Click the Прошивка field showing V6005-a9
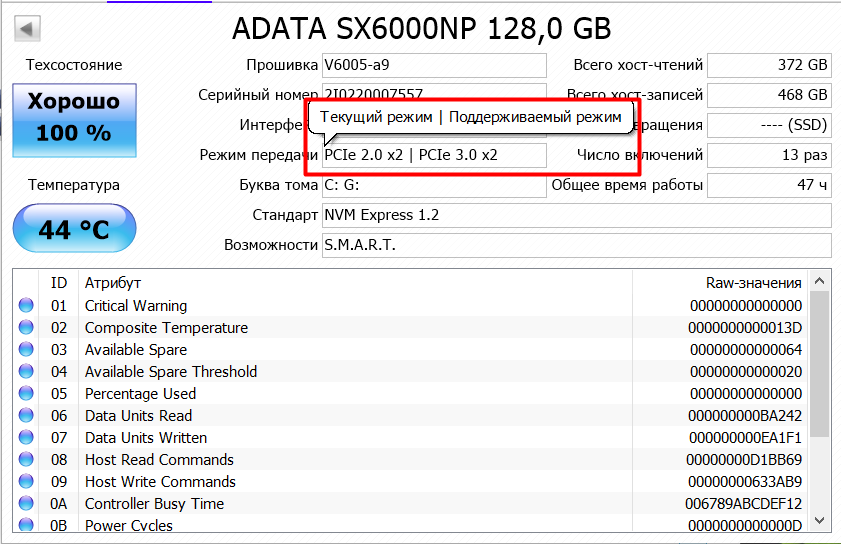 (434, 66)
